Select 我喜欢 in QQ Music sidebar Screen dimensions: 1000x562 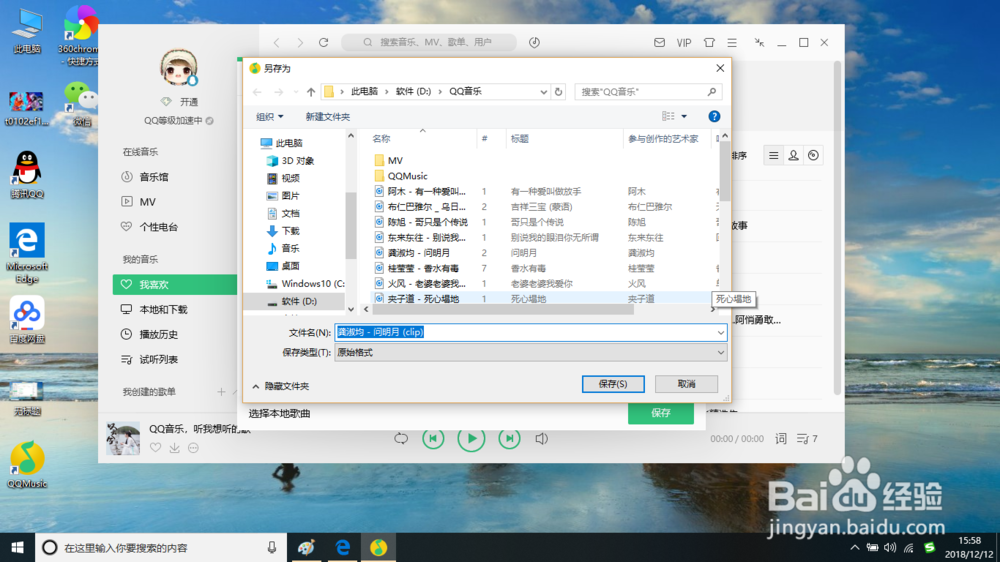click(175, 285)
